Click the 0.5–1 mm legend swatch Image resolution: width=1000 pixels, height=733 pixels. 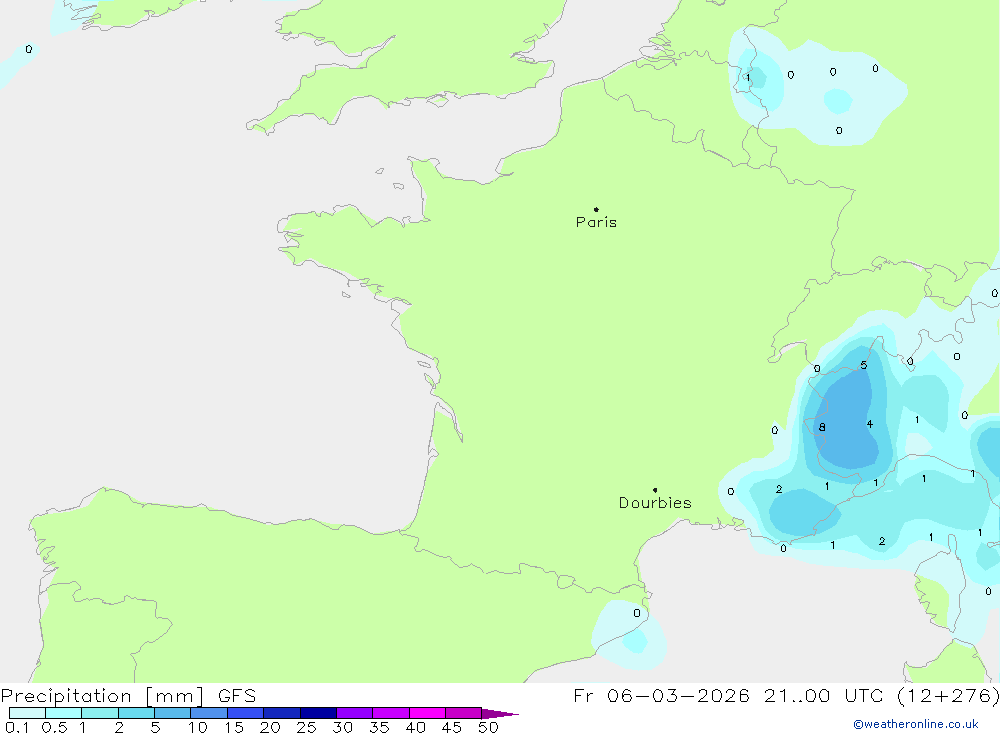64,713
